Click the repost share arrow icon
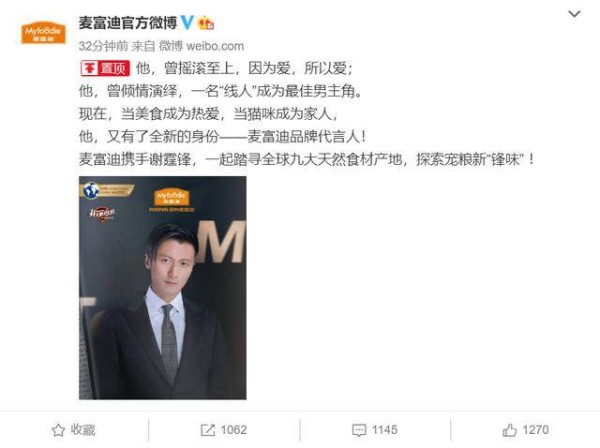 coord(208,430)
